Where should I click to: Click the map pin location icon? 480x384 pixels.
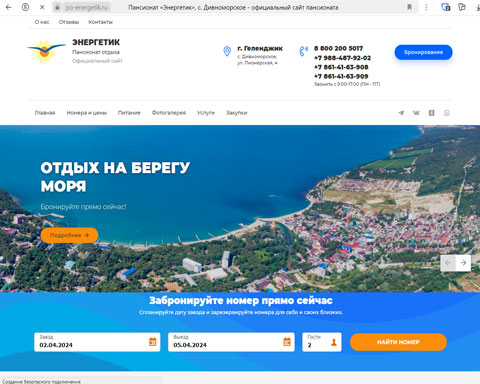[227, 51]
